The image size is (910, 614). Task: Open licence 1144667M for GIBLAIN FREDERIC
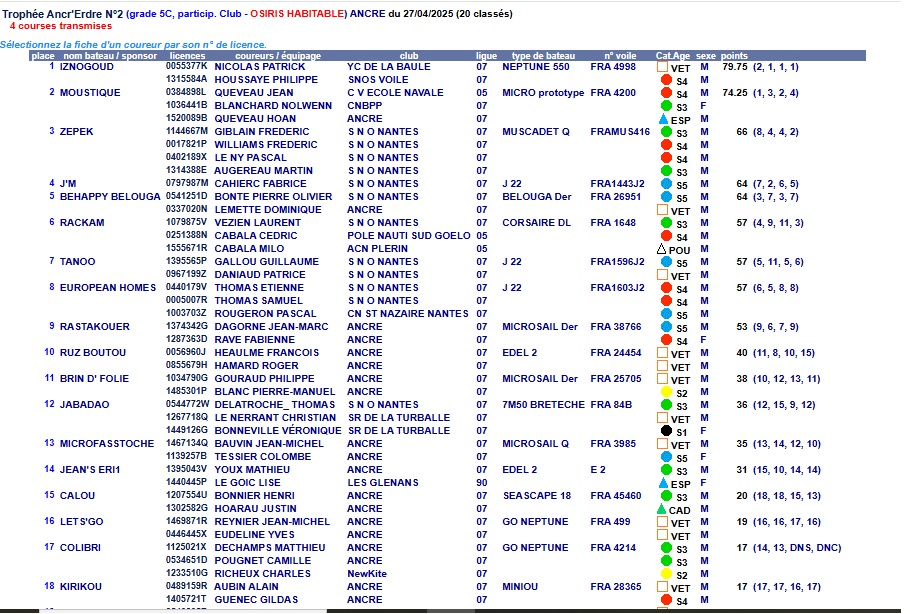pyautogui.click(x=187, y=132)
